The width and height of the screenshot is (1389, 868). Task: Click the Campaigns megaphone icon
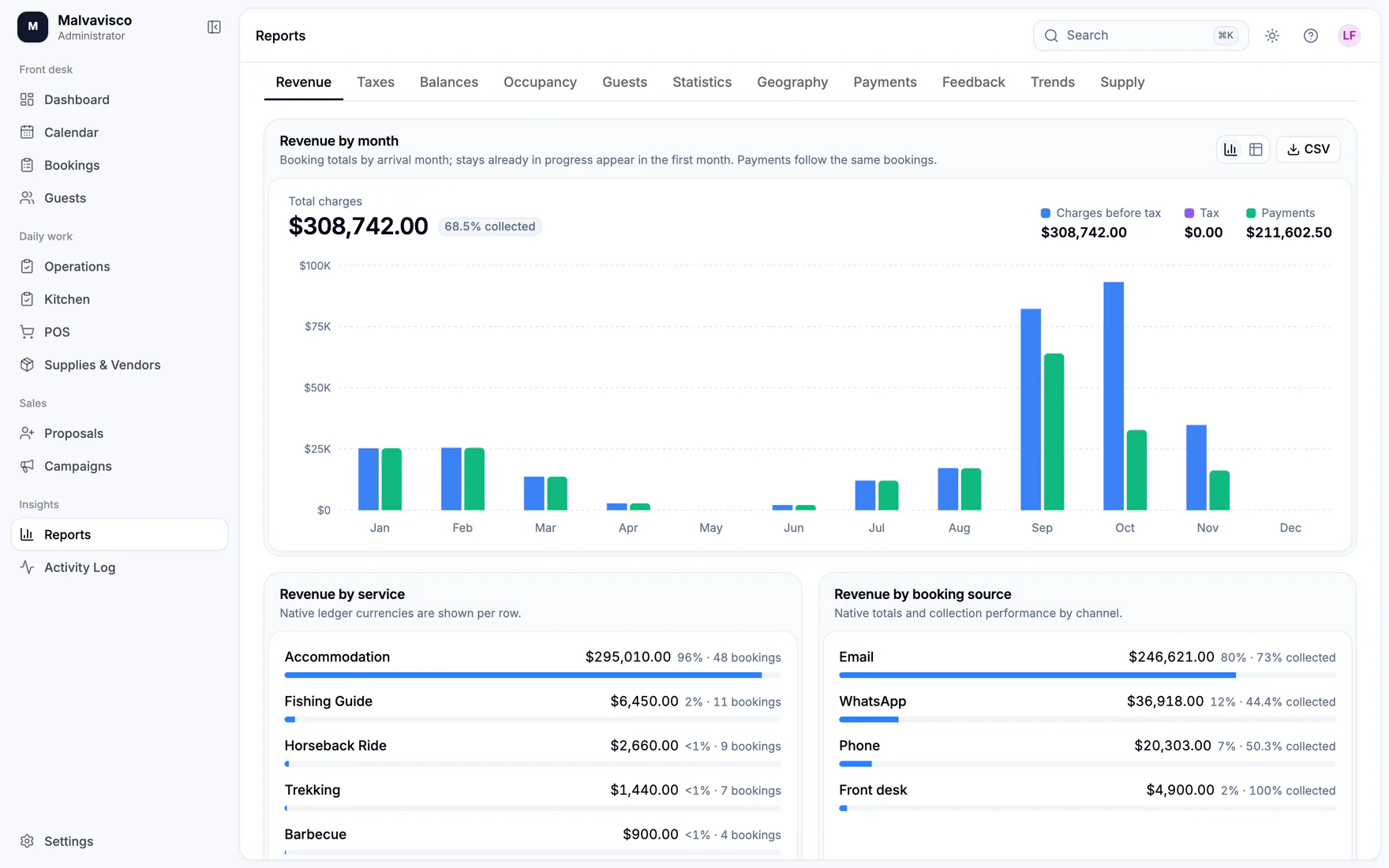pos(27,466)
